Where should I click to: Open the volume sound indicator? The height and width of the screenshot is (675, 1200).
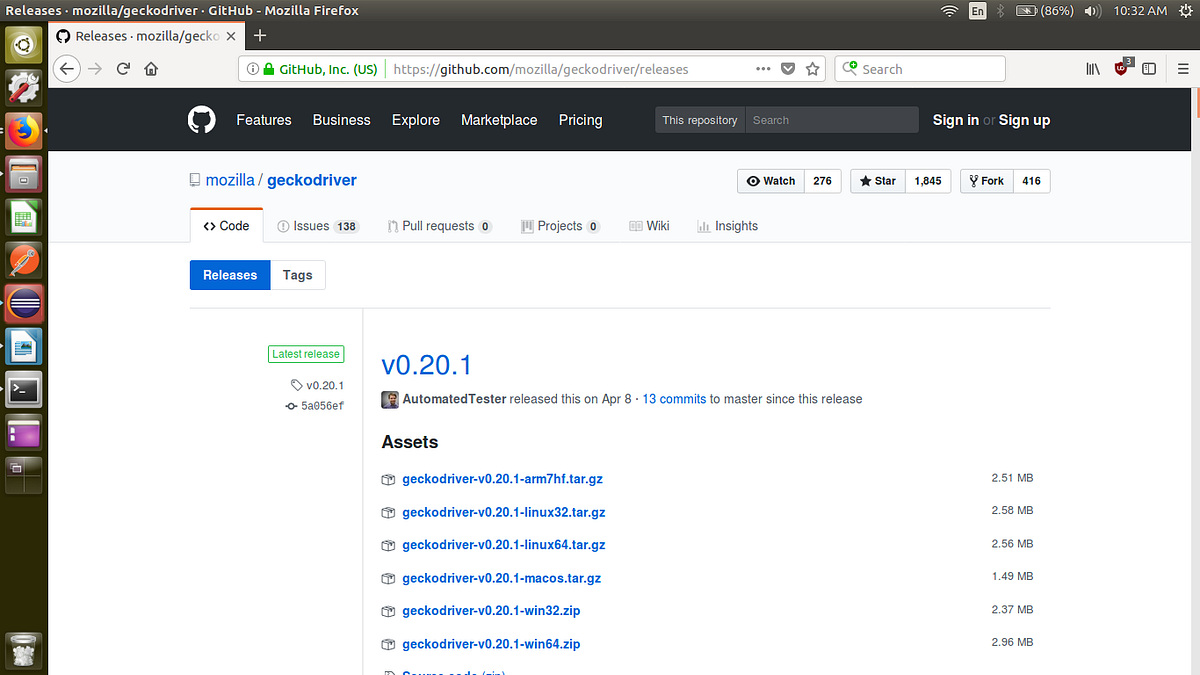pos(1092,11)
